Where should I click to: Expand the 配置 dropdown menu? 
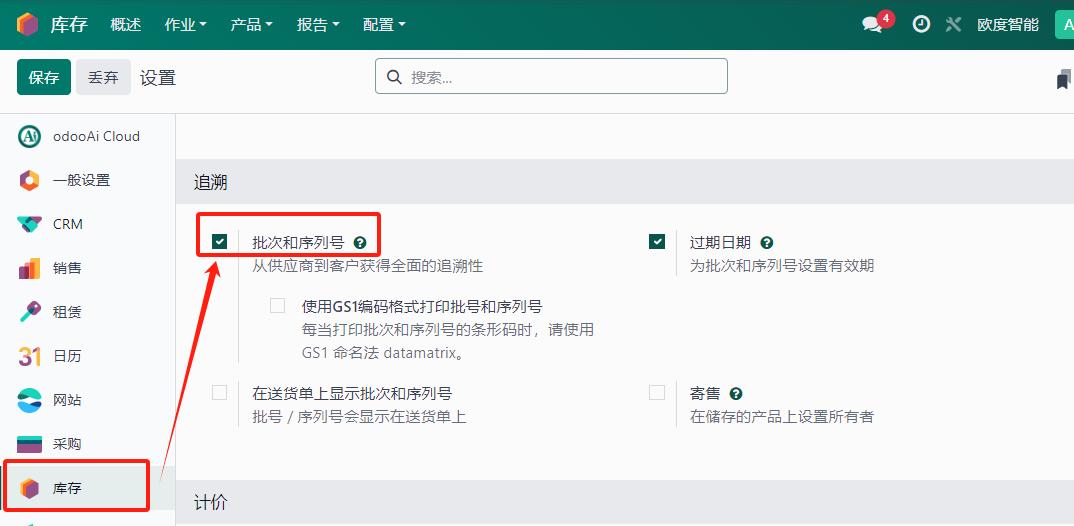click(384, 25)
